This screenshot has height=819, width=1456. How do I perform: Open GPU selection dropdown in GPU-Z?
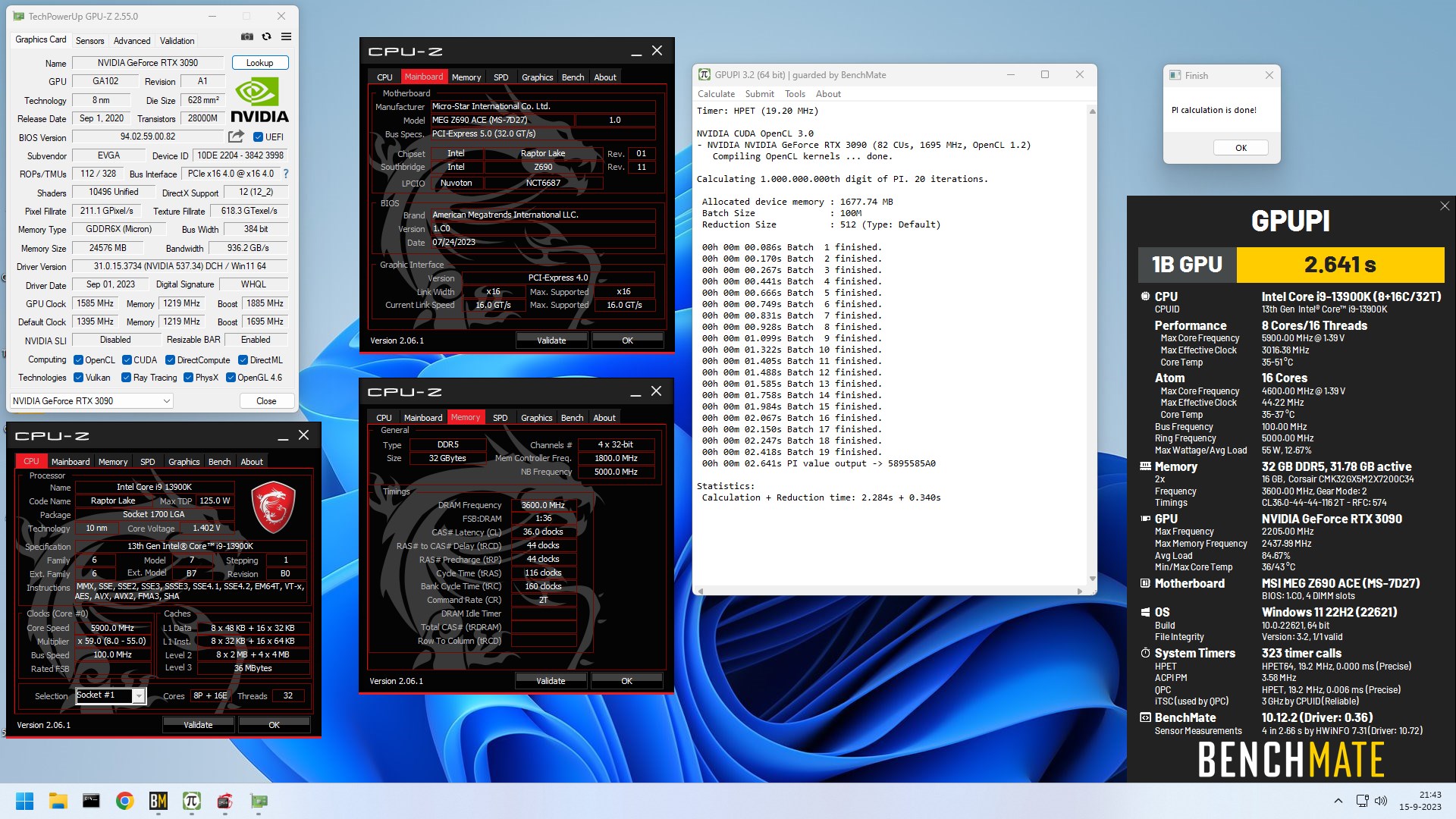click(x=92, y=401)
